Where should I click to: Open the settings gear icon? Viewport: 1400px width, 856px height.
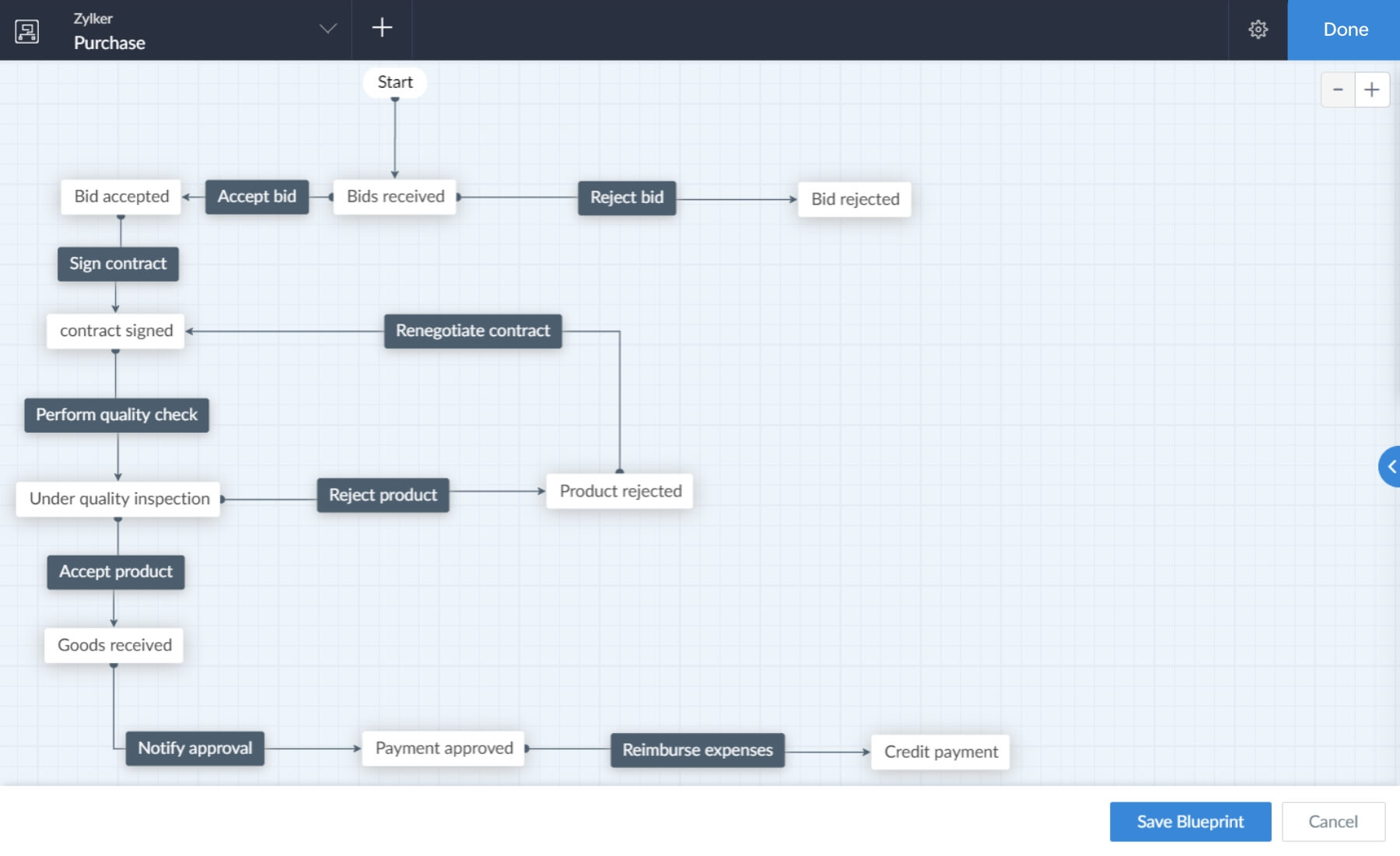pos(1258,30)
